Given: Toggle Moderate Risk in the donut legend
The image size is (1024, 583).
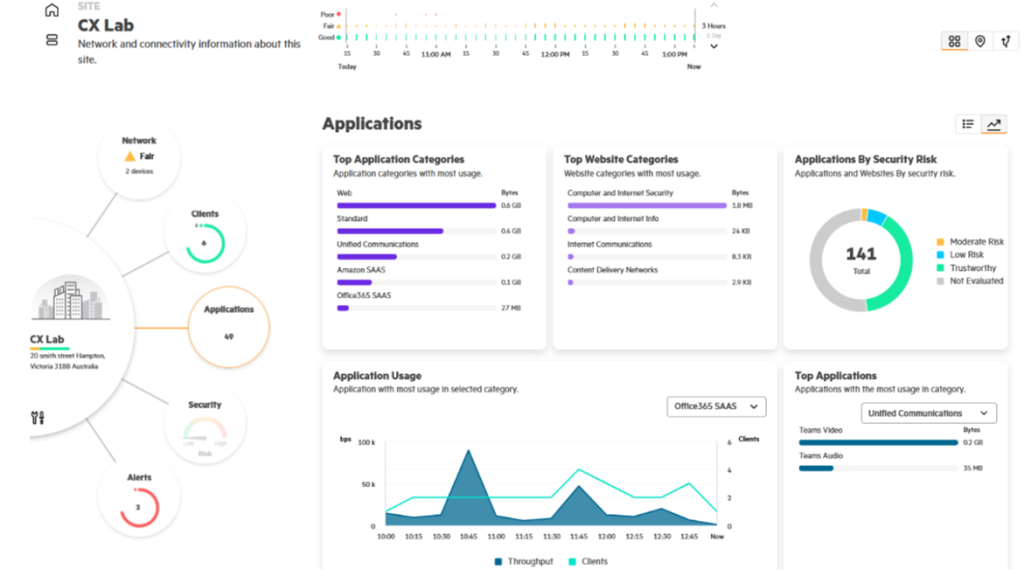Looking at the screenshot, I should click(970, 242).
